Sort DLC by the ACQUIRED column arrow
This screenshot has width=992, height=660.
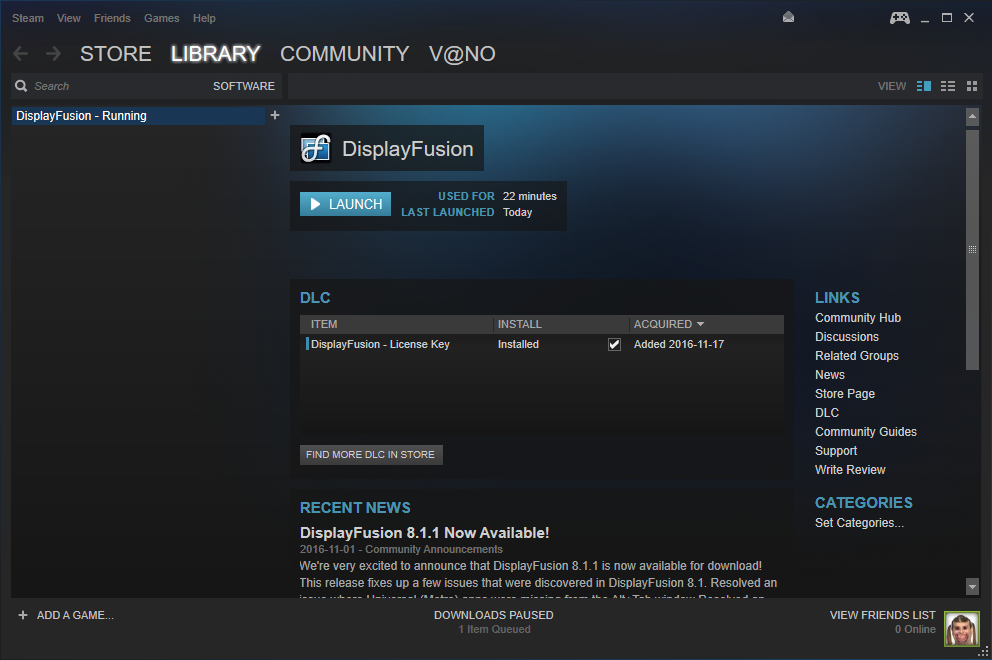click(x=700, y=324)
